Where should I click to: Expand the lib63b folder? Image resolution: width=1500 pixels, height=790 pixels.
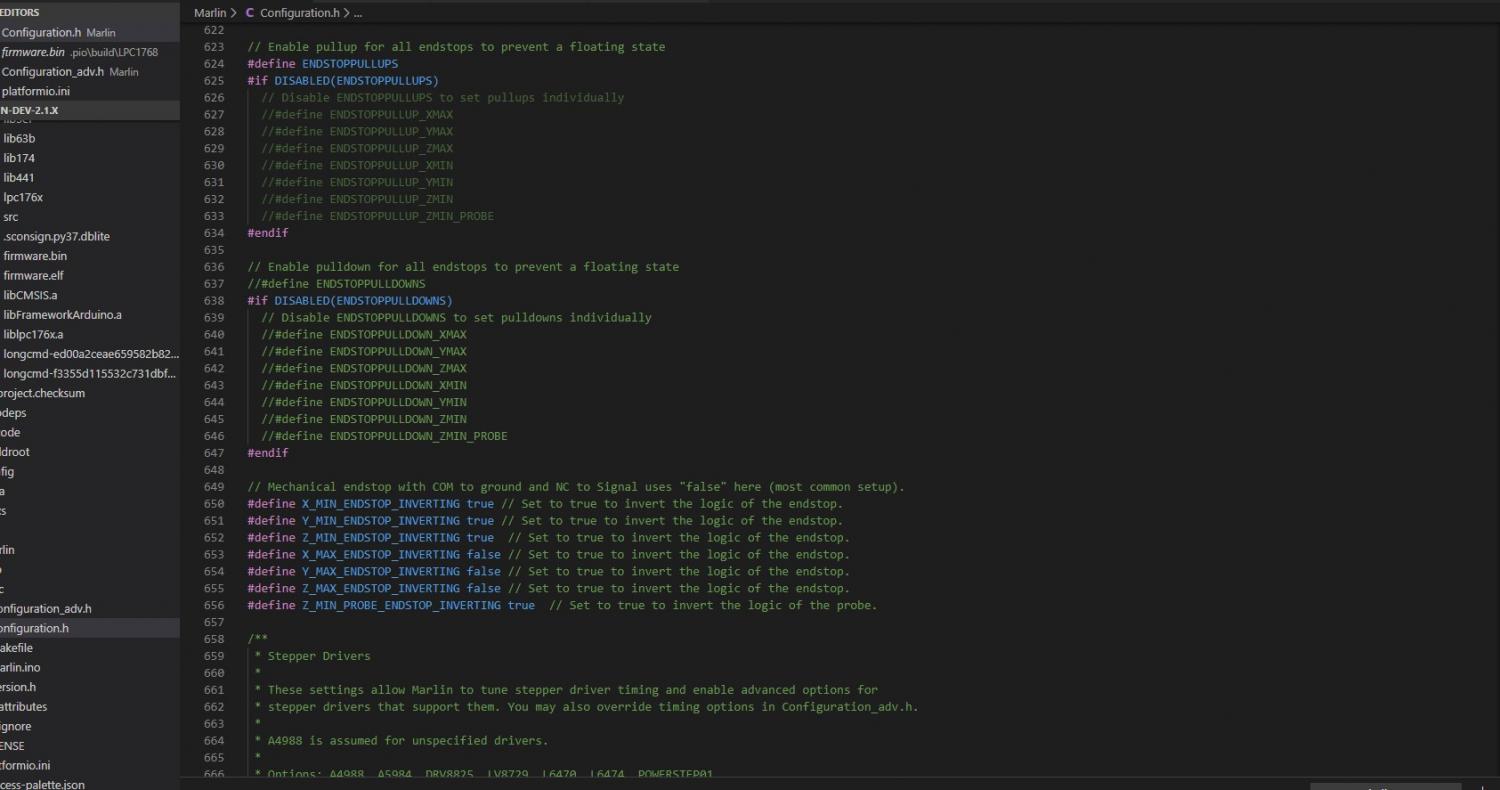(x=19, y=139)
